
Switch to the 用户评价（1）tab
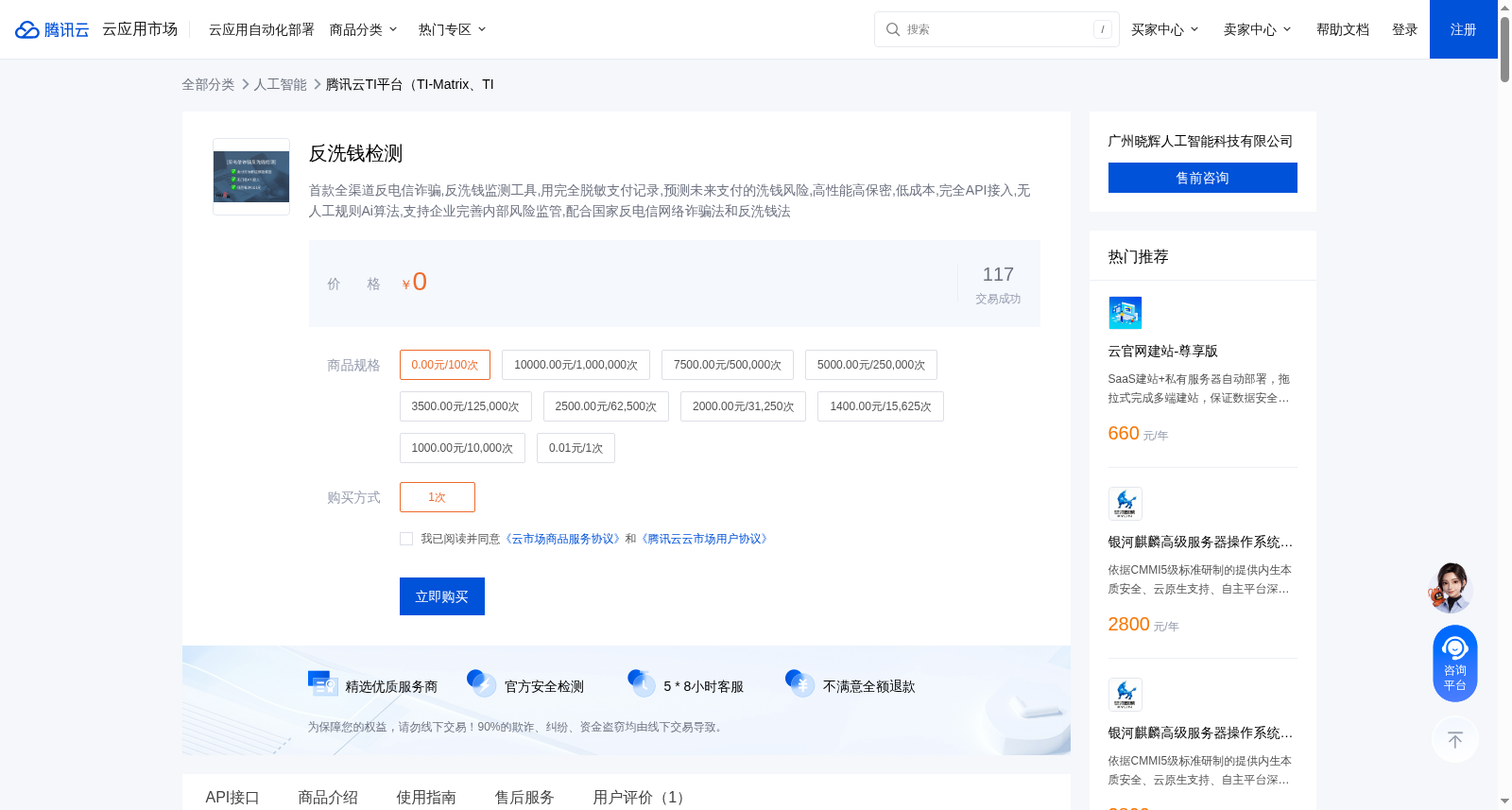click(642, 797)
